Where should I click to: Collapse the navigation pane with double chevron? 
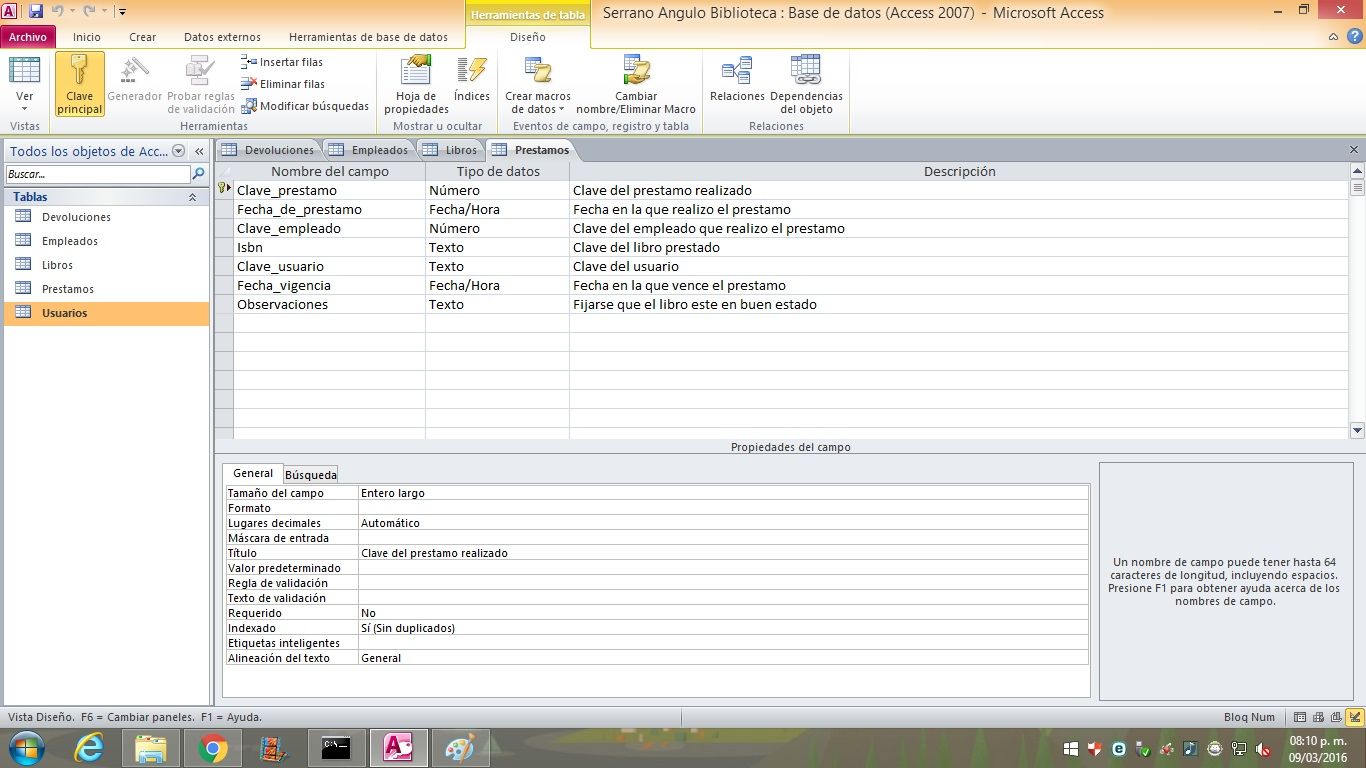pyautogui.click(x=199, y=152)
